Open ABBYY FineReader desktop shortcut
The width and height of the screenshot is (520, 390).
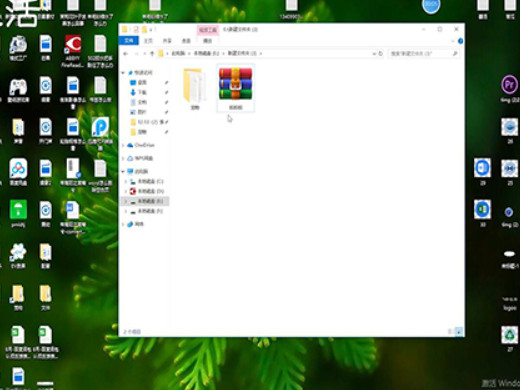(73, 51)
